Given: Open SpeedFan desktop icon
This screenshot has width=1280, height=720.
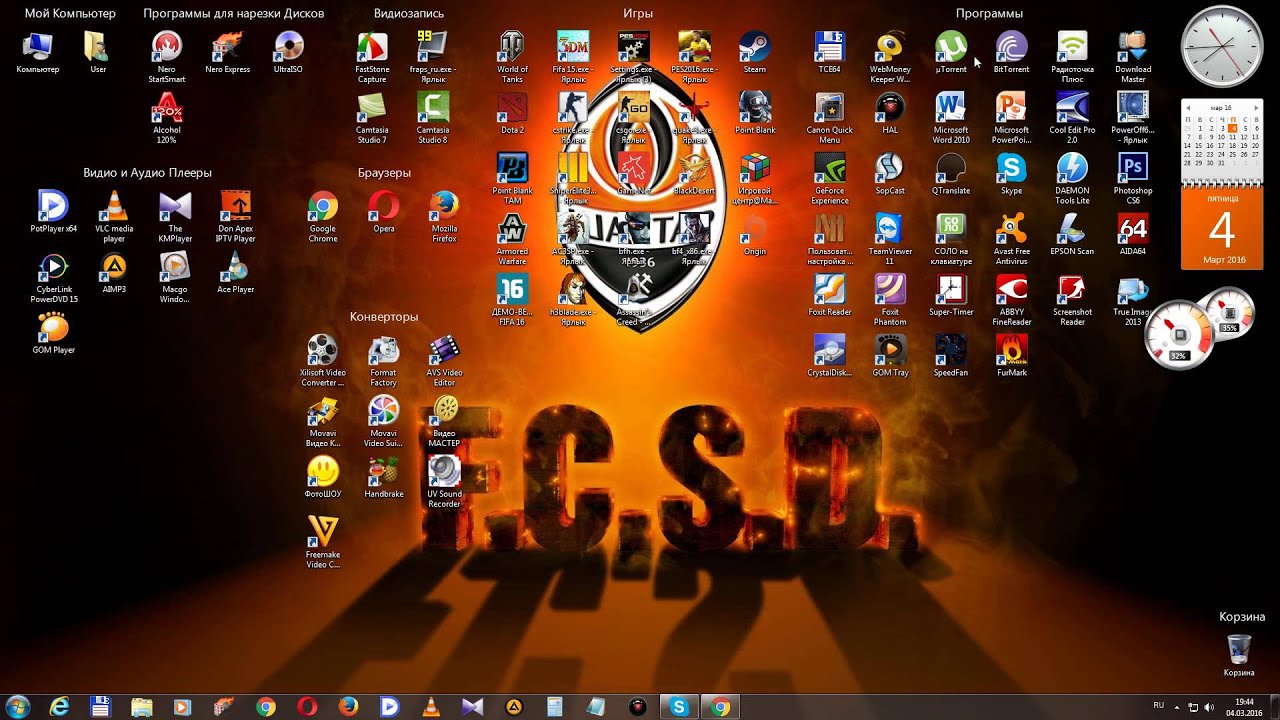Looking at the screenshot, I should click(x=951, y=356).
